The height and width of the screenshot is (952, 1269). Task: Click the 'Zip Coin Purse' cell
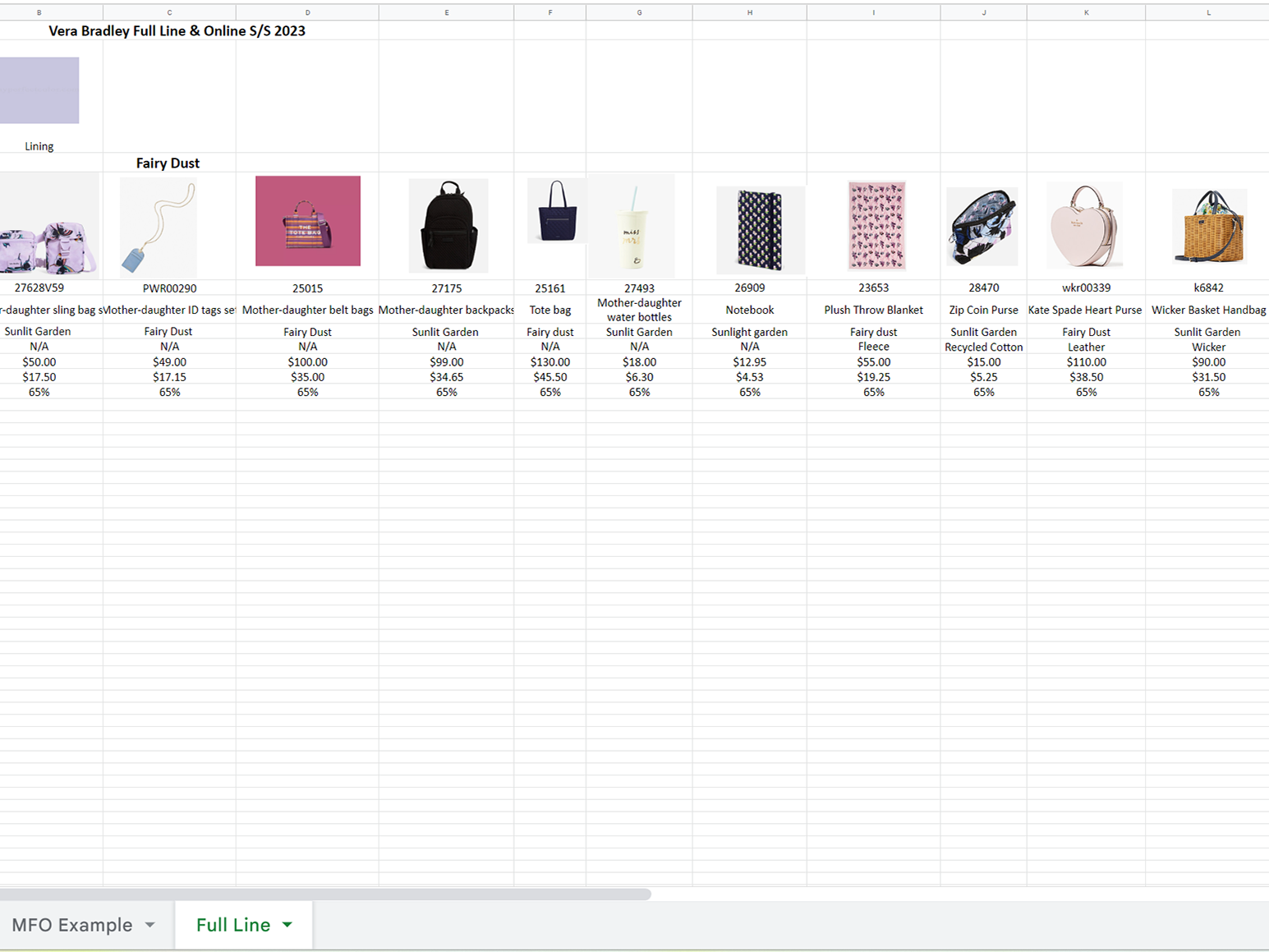pos(984,310)
